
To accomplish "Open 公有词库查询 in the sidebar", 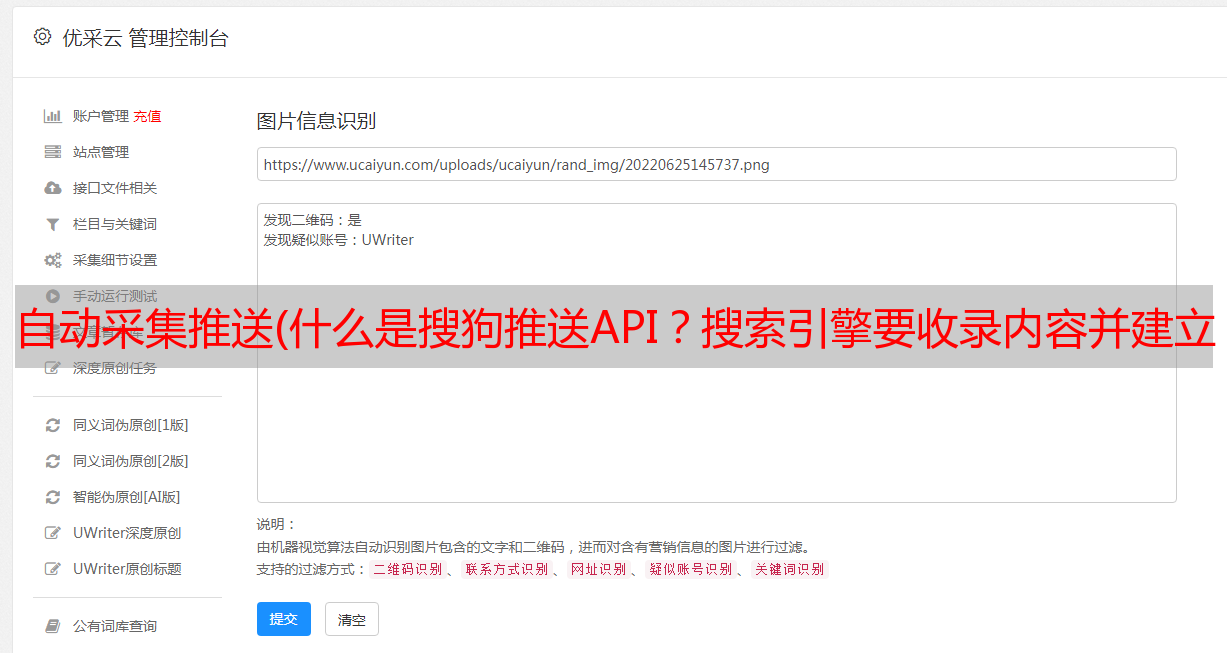I will (x=115, y=626).
